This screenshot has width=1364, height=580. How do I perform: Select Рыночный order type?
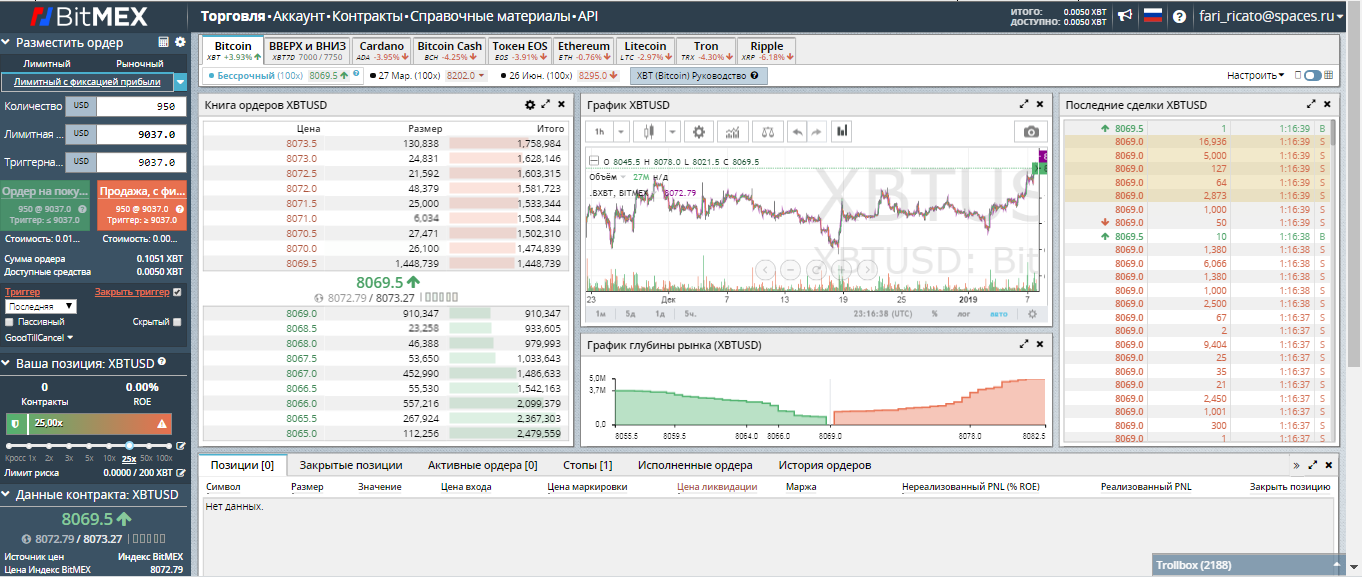click(140, 63)
